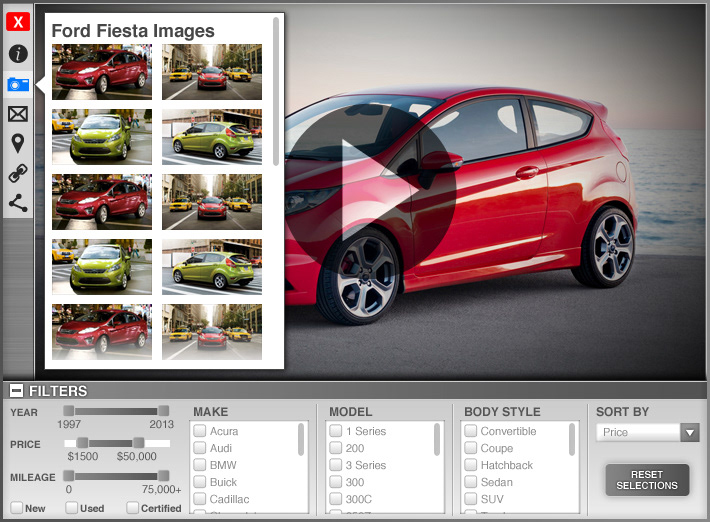Check the 300 model
710x522 pixels.
click(x=336, y=482)
